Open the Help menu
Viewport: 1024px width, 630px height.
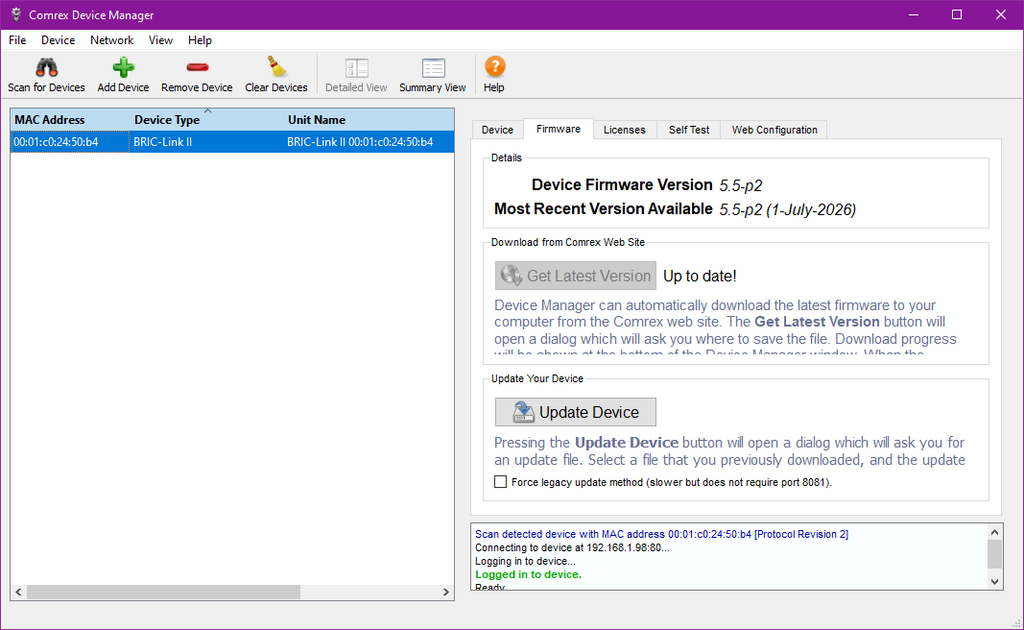[200, 40]
